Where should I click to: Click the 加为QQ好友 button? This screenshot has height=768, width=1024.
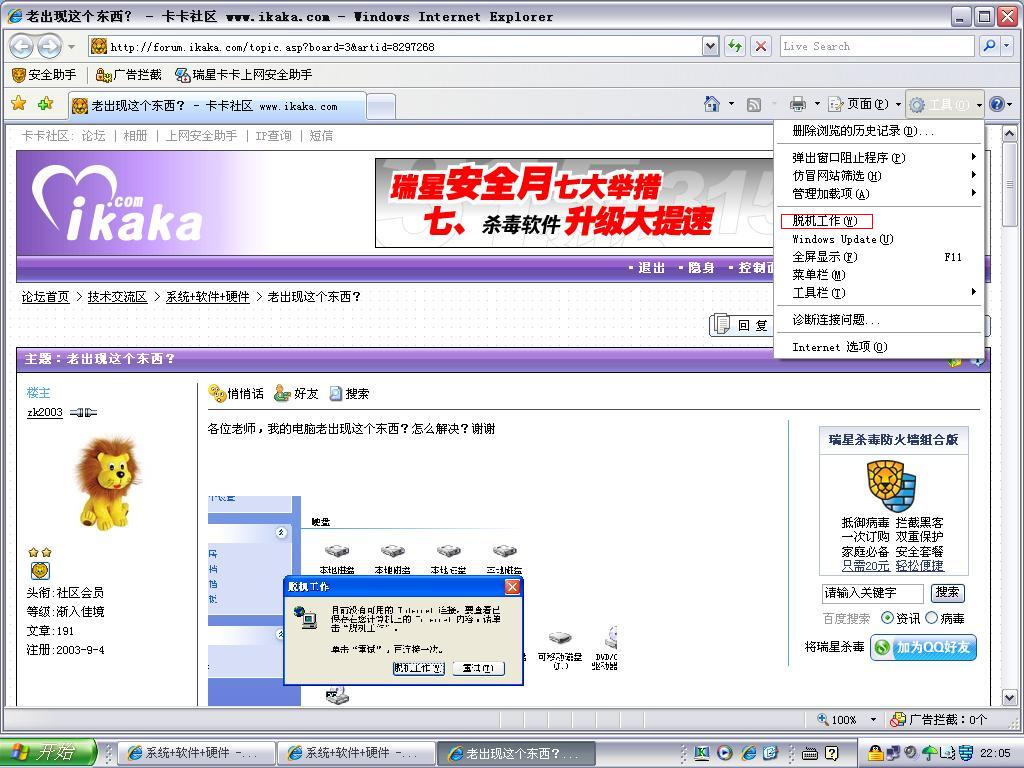pos(923,647)
